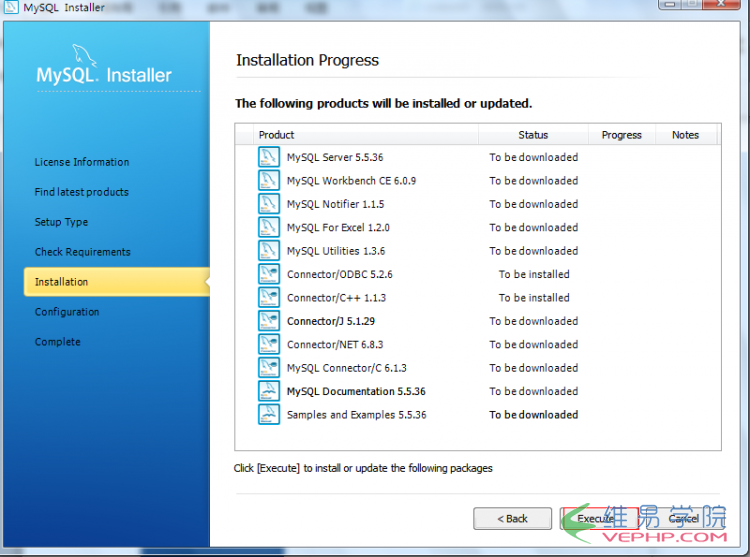Screen dimensions: 750x557
Task: Click the MySQL dolphin logo
Action: (x=85, y=56)
